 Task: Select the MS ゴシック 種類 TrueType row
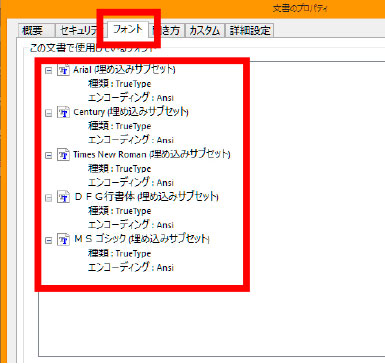coord(119,253)
